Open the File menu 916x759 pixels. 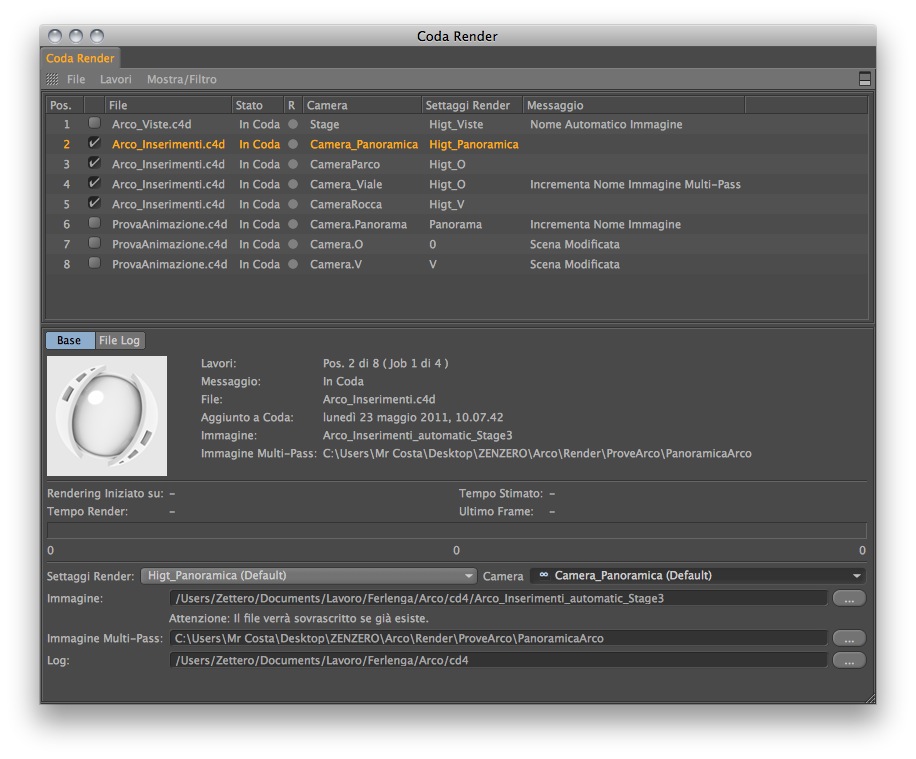click(x=76, y=79)
